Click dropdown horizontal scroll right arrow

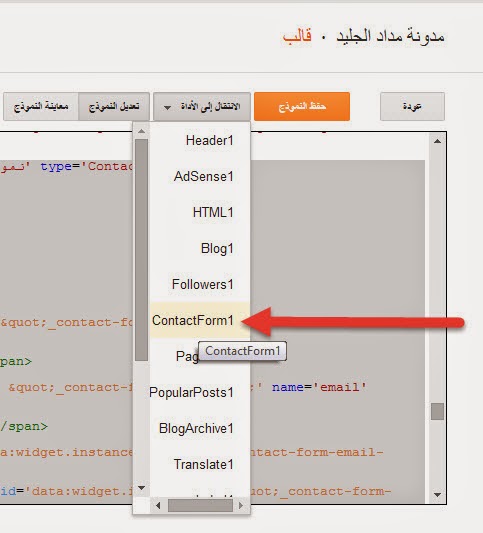pos(241,505)
